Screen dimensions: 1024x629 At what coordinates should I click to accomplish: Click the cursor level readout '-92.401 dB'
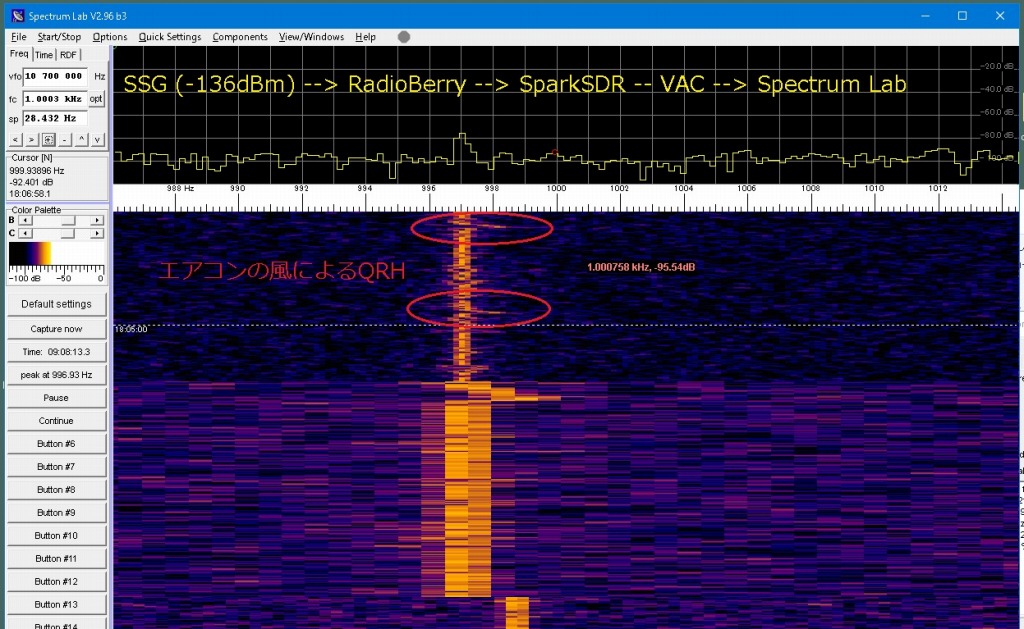click(31, 182)
